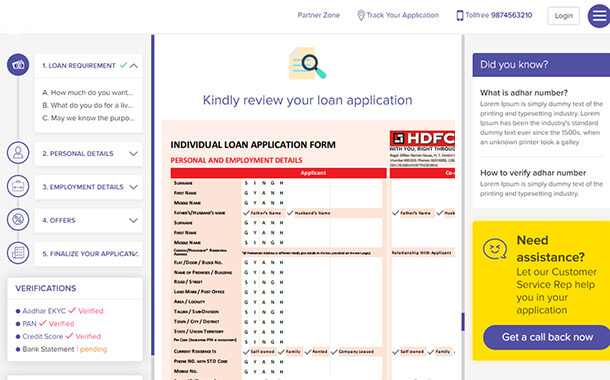This screenshot has width=610, height=380.
Task: Toggle applicant Self owned residence checkbox
Action: coord(246,352)
